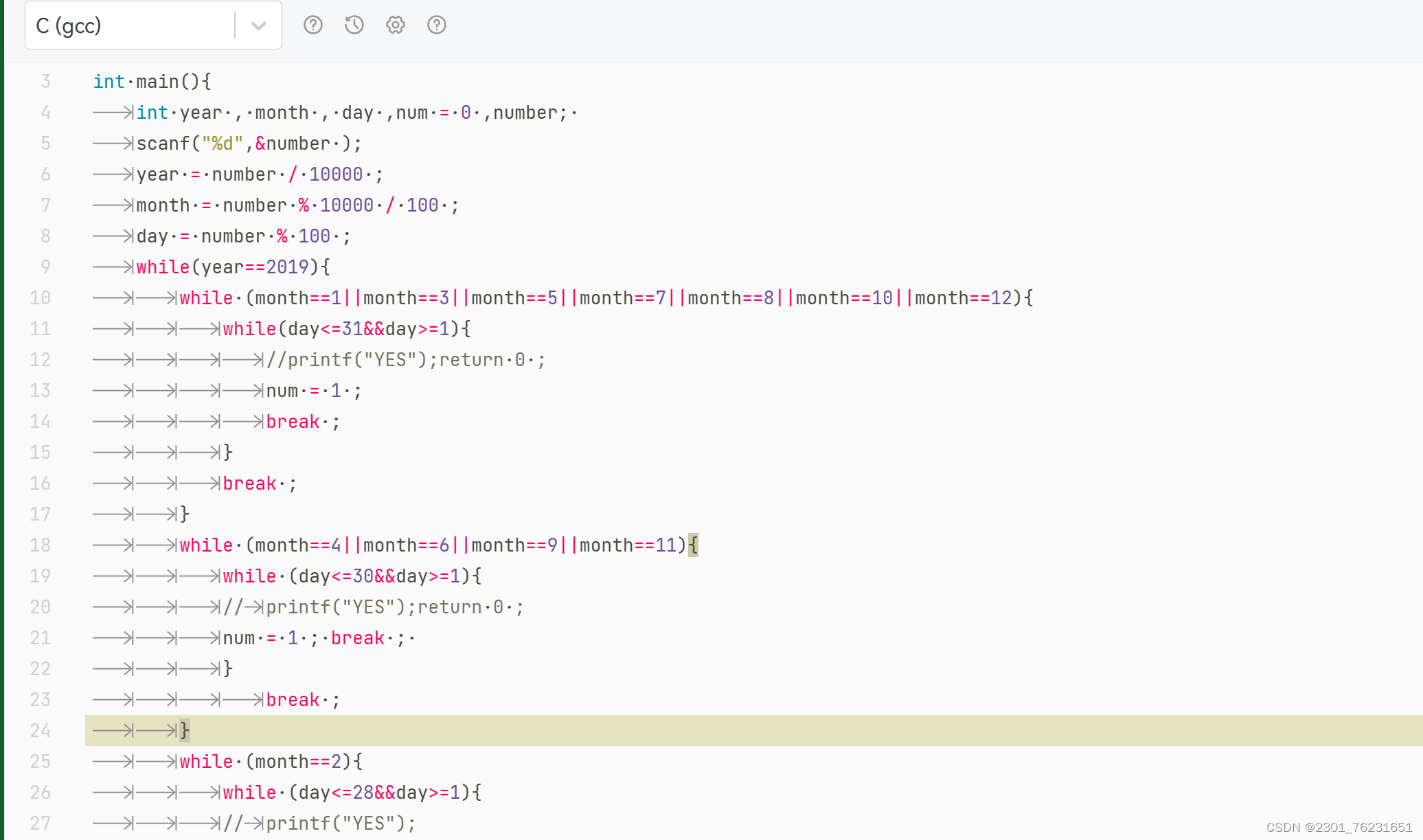Click on 'while(year==2019){' statement
Viewport: 1423px width, 840px height.
coord(233,267)
